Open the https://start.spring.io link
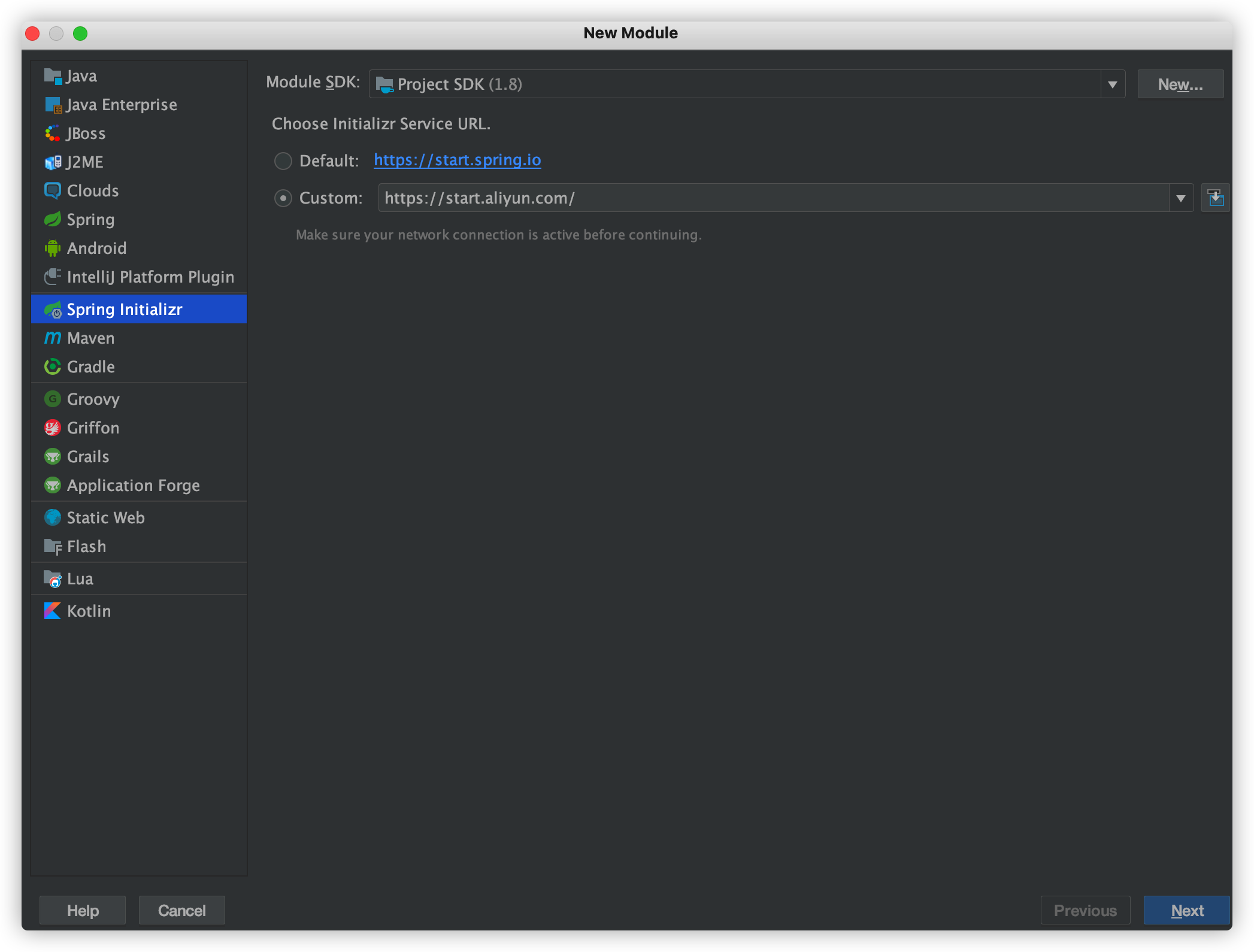This screenshot has height=952, width=1254. (x=458, y=160)
